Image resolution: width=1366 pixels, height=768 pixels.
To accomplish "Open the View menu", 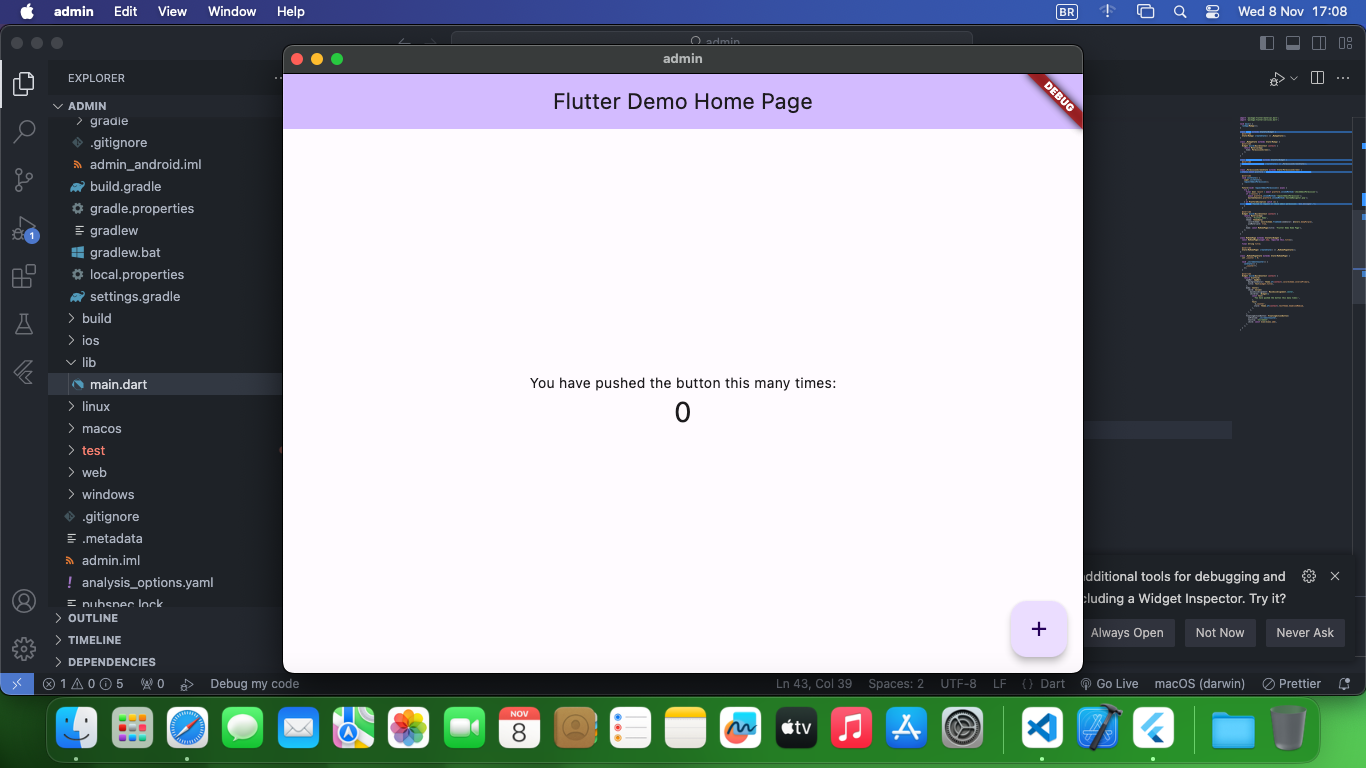I will [172, 12].
